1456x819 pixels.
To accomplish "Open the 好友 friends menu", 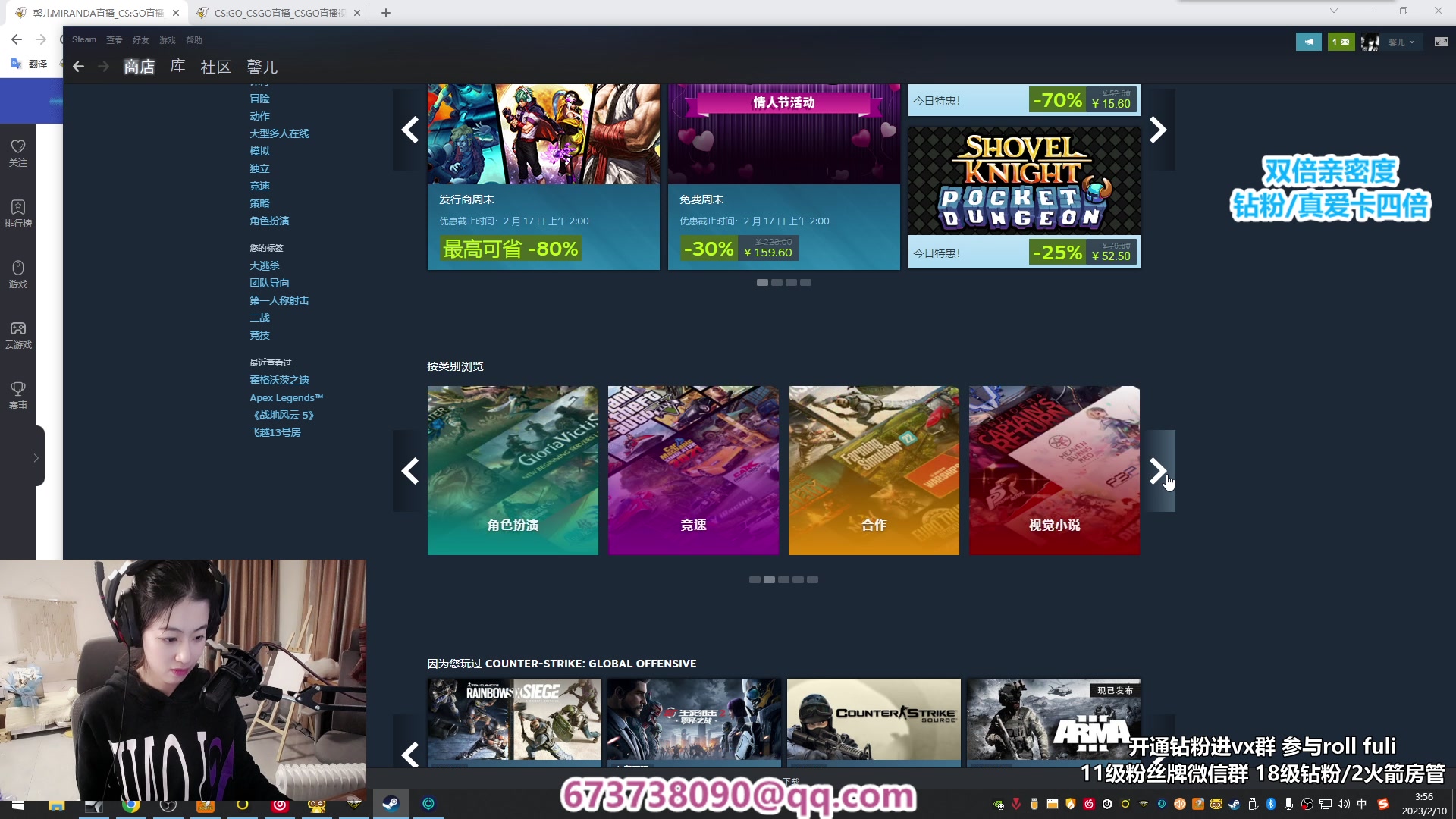I will (x=141, y=40).
